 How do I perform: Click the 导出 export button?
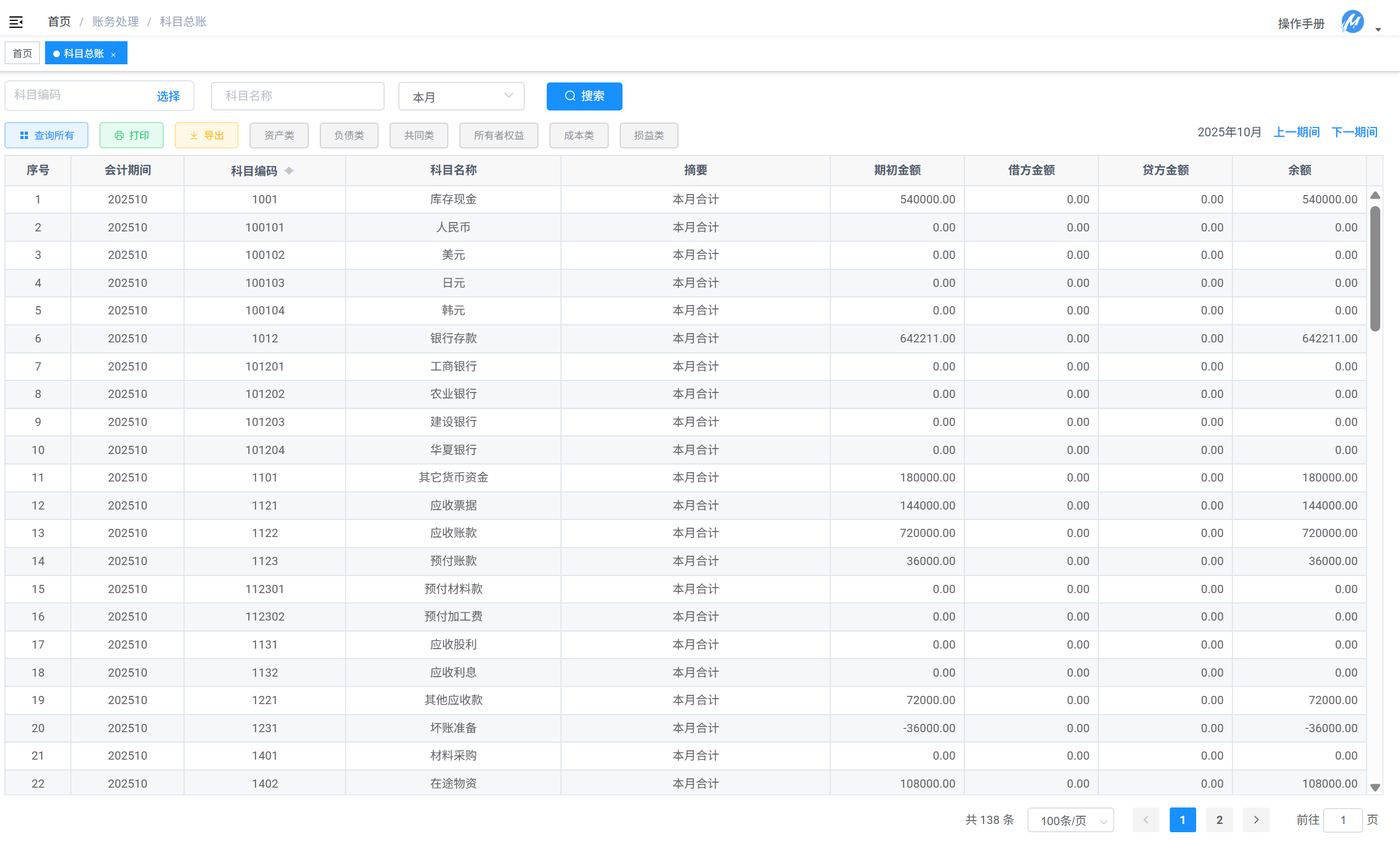coord(206,135)
